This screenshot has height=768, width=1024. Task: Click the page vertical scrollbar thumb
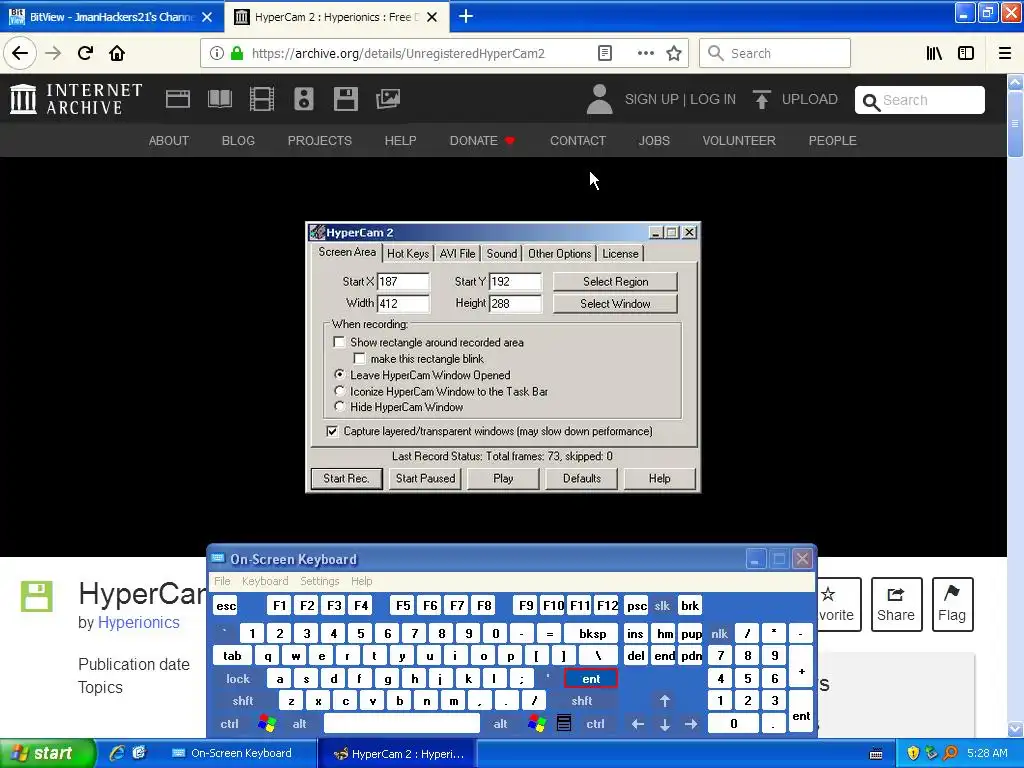[x=1015, y=123]
